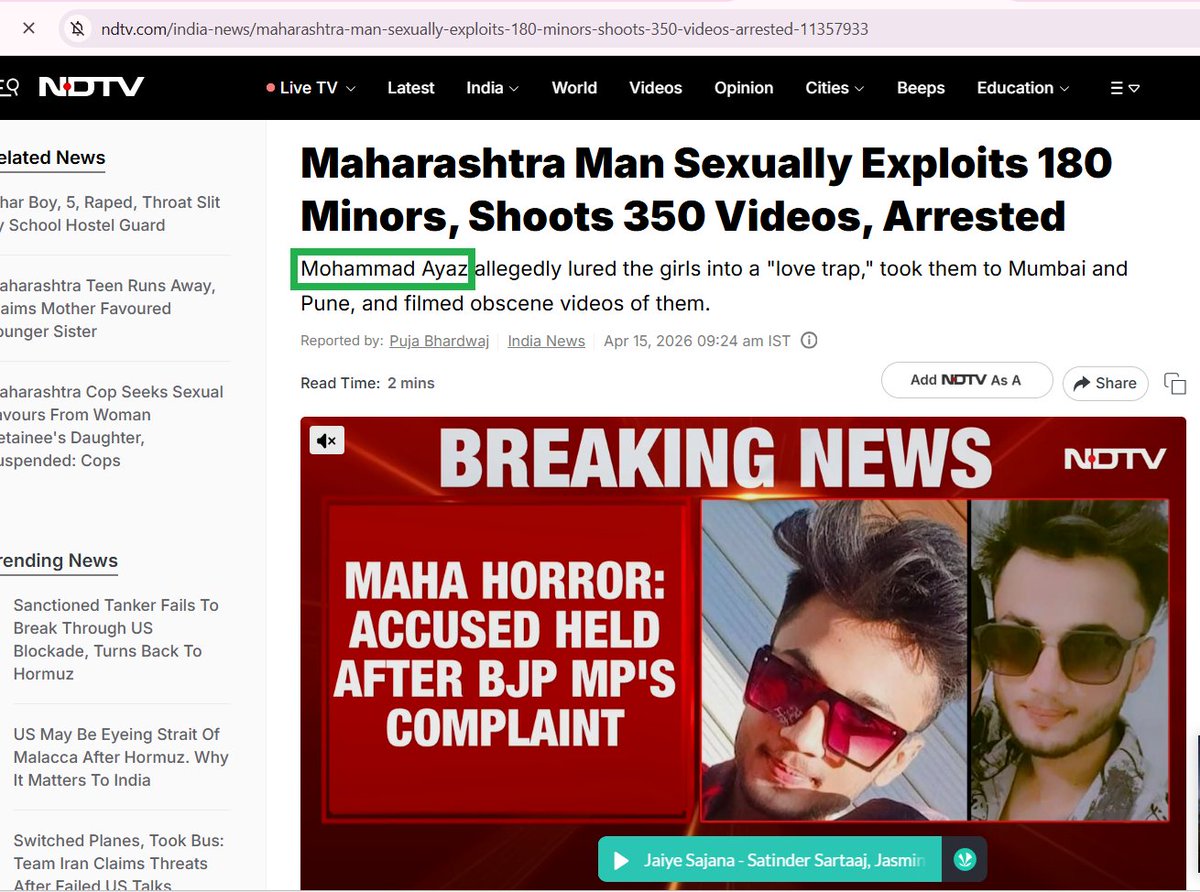Viewport: 1200px width, 892px height.
Task: Click the 'Read Time: 2 mins' text
Action: (368, 383)
